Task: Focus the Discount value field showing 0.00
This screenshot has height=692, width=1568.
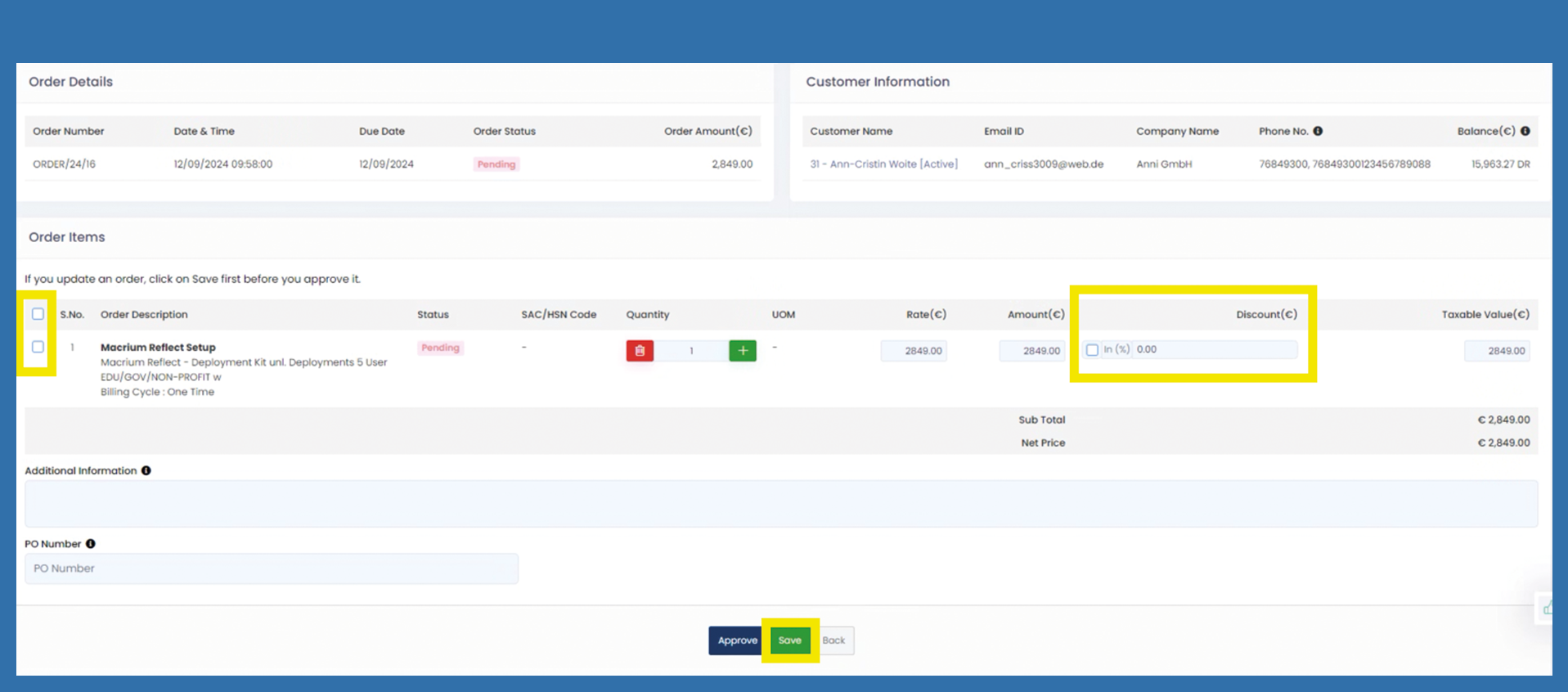Action: [x=1214, y=349]
